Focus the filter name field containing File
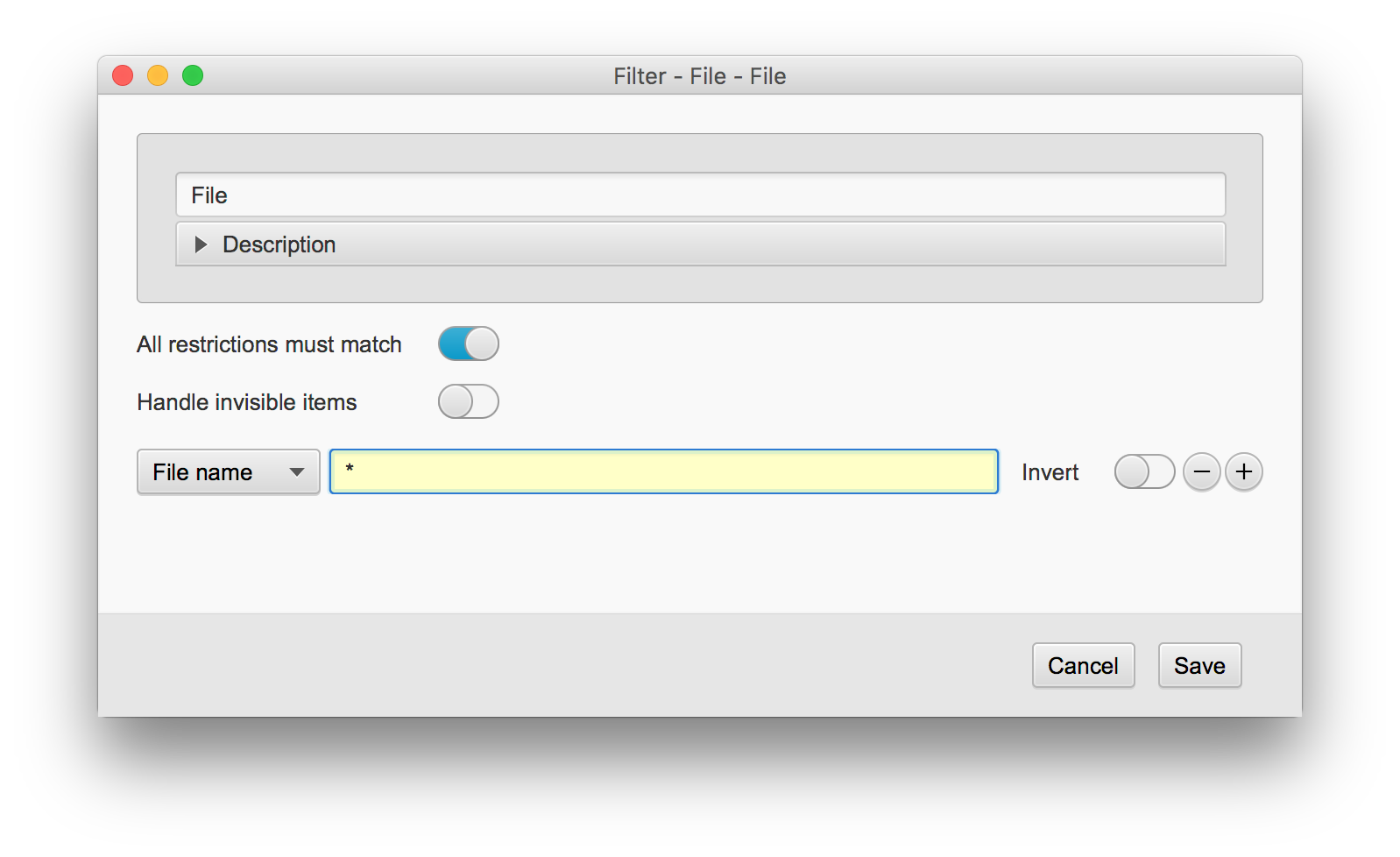The width and height of the screenshot is (1400, 857). (700, 195)
